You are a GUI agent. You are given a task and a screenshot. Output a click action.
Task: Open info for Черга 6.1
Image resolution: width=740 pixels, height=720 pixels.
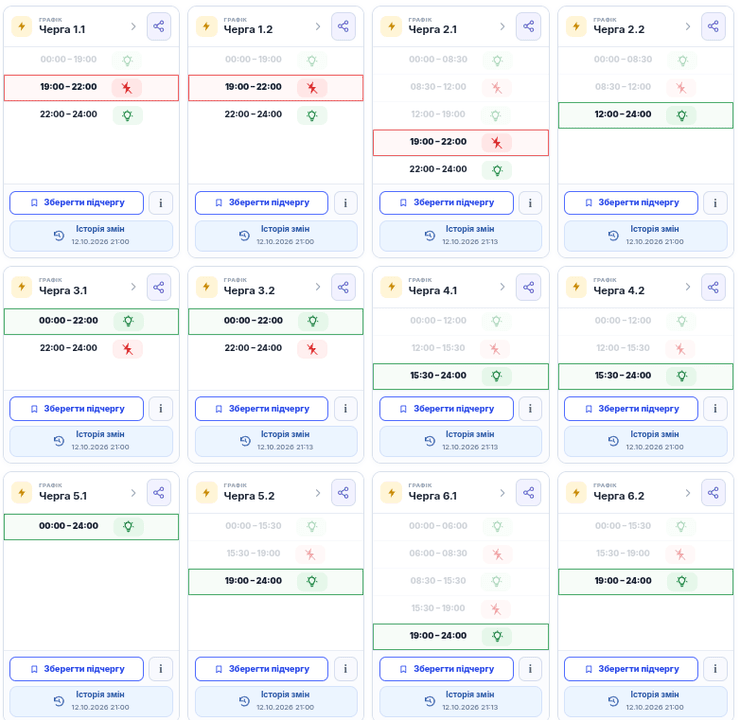click(x=530, y=669)
